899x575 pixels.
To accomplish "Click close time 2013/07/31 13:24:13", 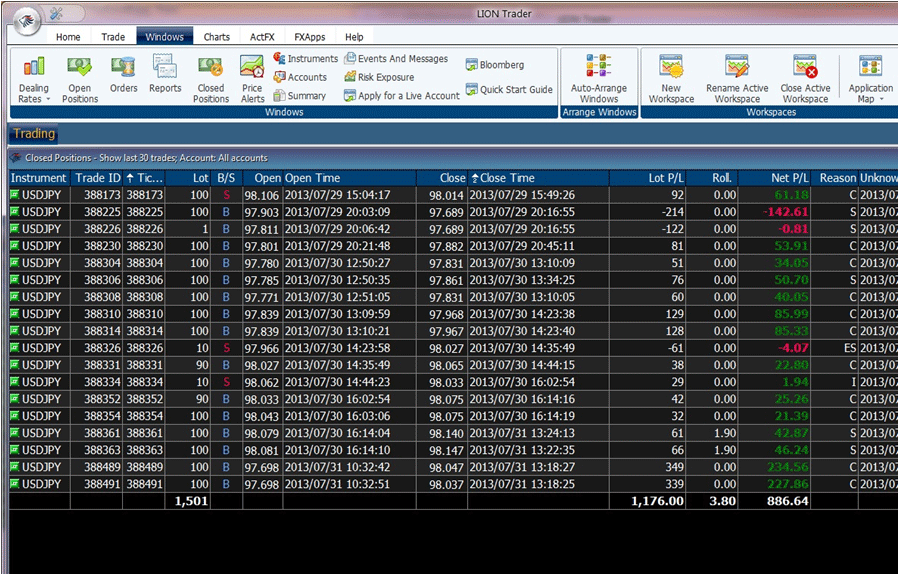I will (538, 433).
